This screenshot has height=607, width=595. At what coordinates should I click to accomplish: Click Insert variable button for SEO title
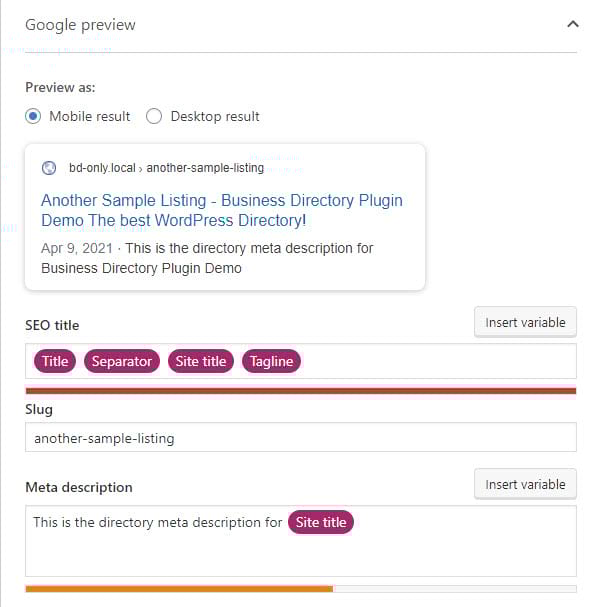pyautogui.click(x=525, y=322)
